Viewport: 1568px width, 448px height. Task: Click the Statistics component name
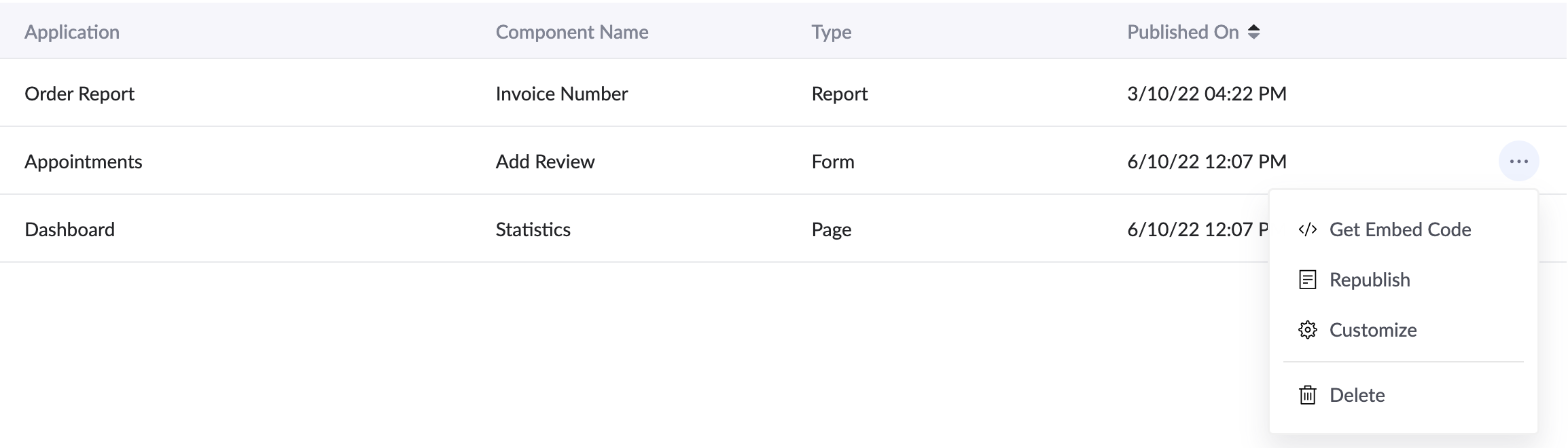533,229
